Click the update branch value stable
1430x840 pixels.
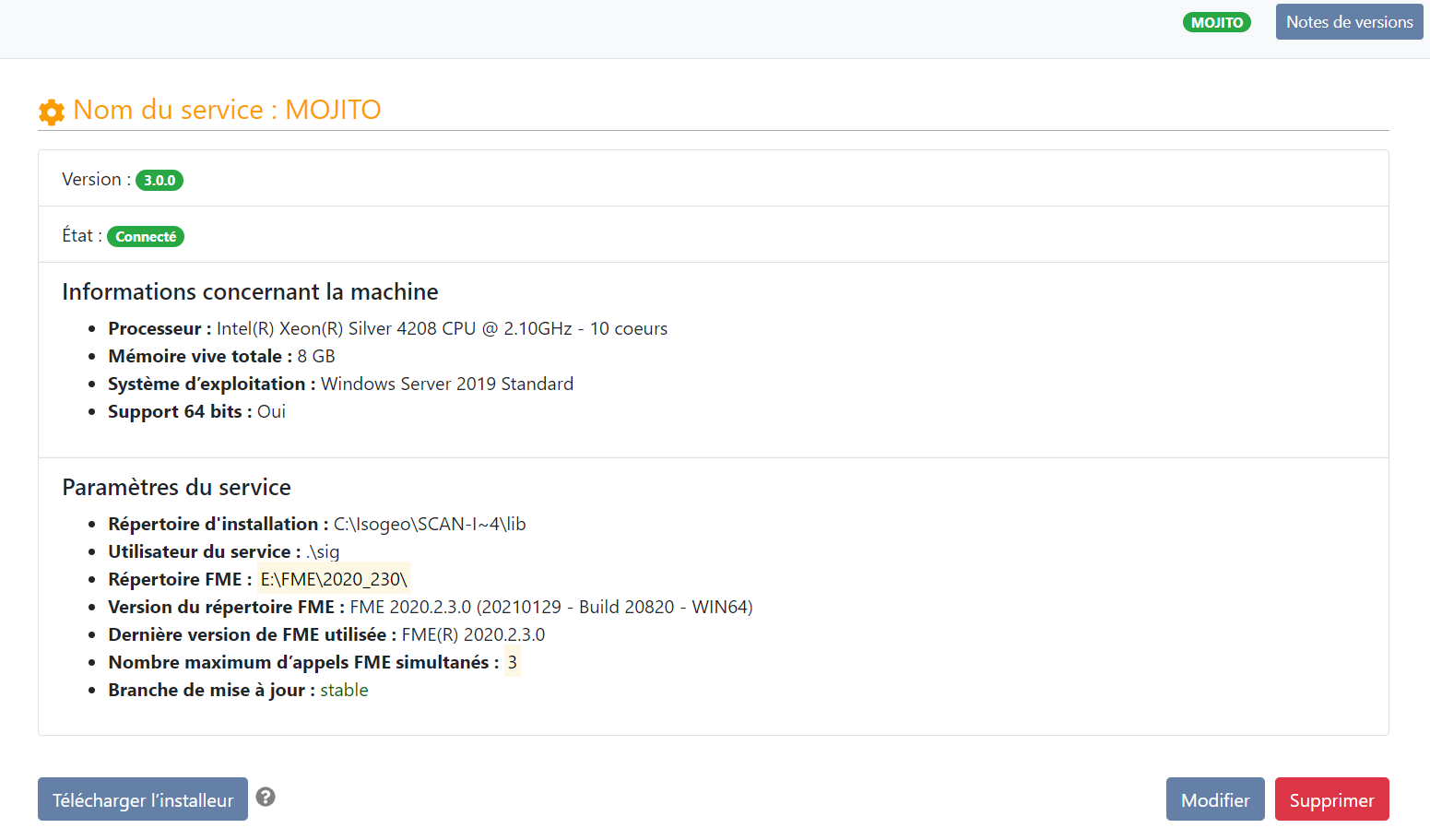coord(344,690)
